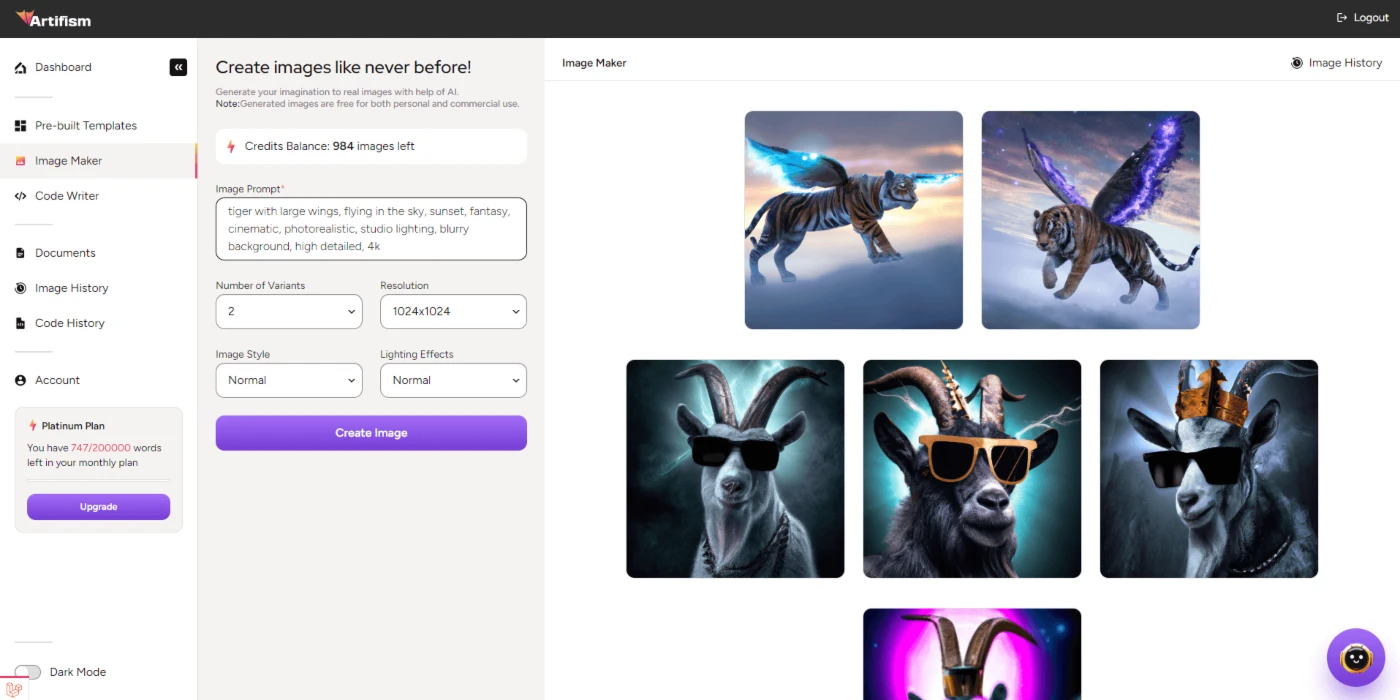Open the goat with crown thumbnail
The width and height of the screenshot is (1400, 700).
[x=1209, y=469]
